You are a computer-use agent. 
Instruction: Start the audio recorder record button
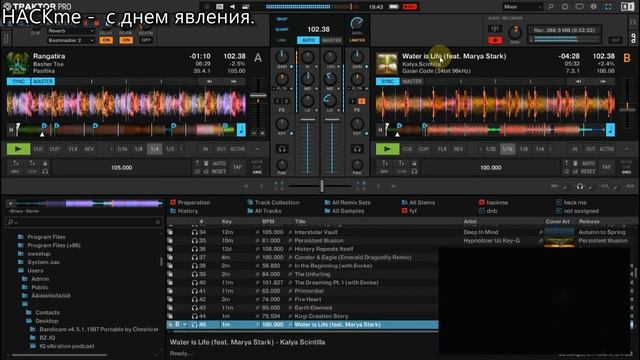pyautogui.click(x=495, y=40)
